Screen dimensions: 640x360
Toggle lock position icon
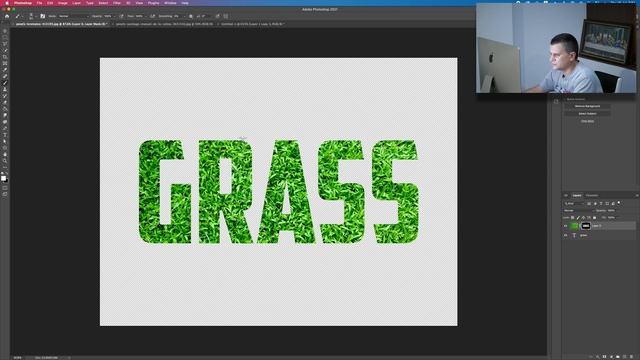pyautogui.click(x=583, y=218)
